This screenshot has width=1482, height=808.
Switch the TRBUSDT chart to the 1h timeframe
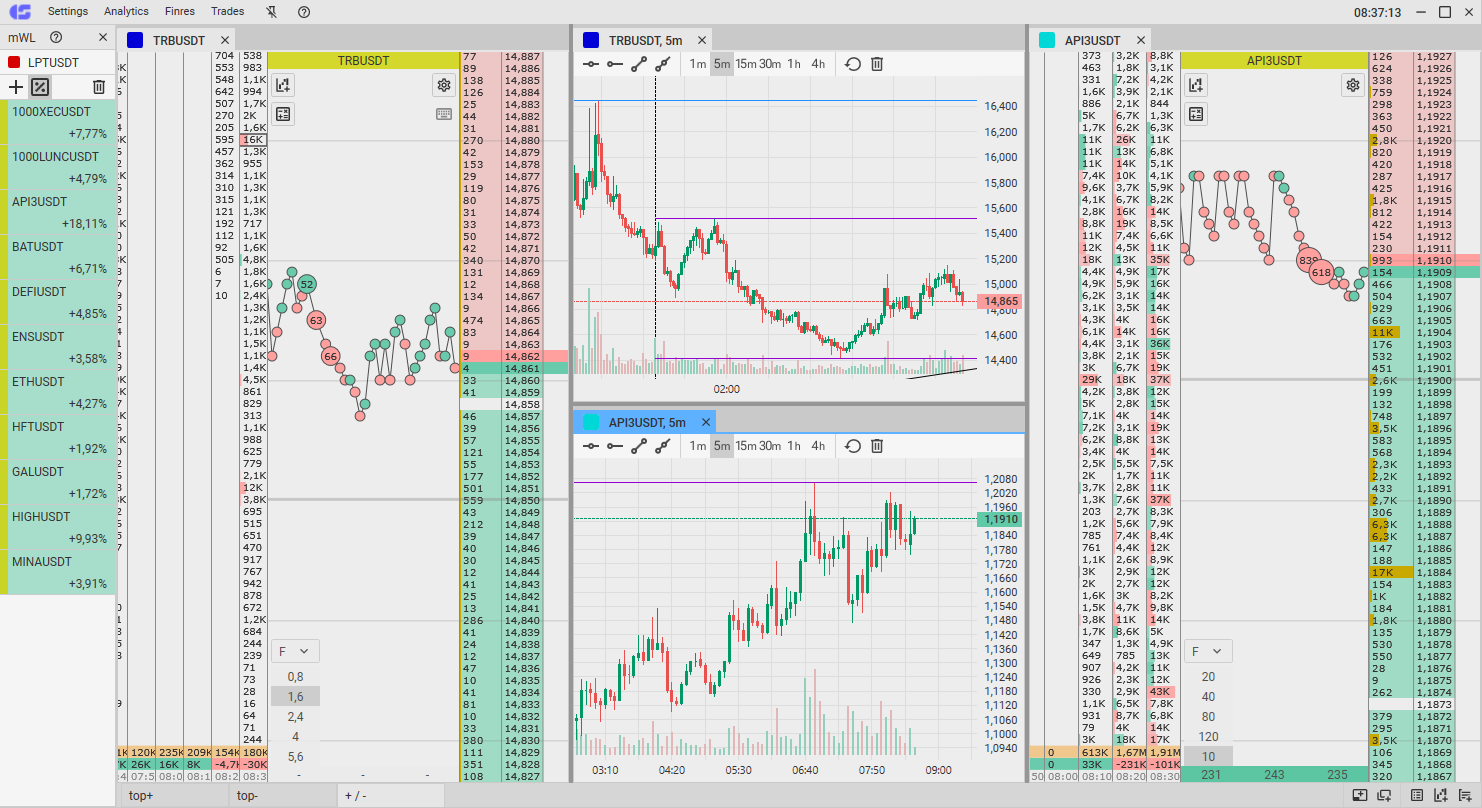(x=794, y=64)
